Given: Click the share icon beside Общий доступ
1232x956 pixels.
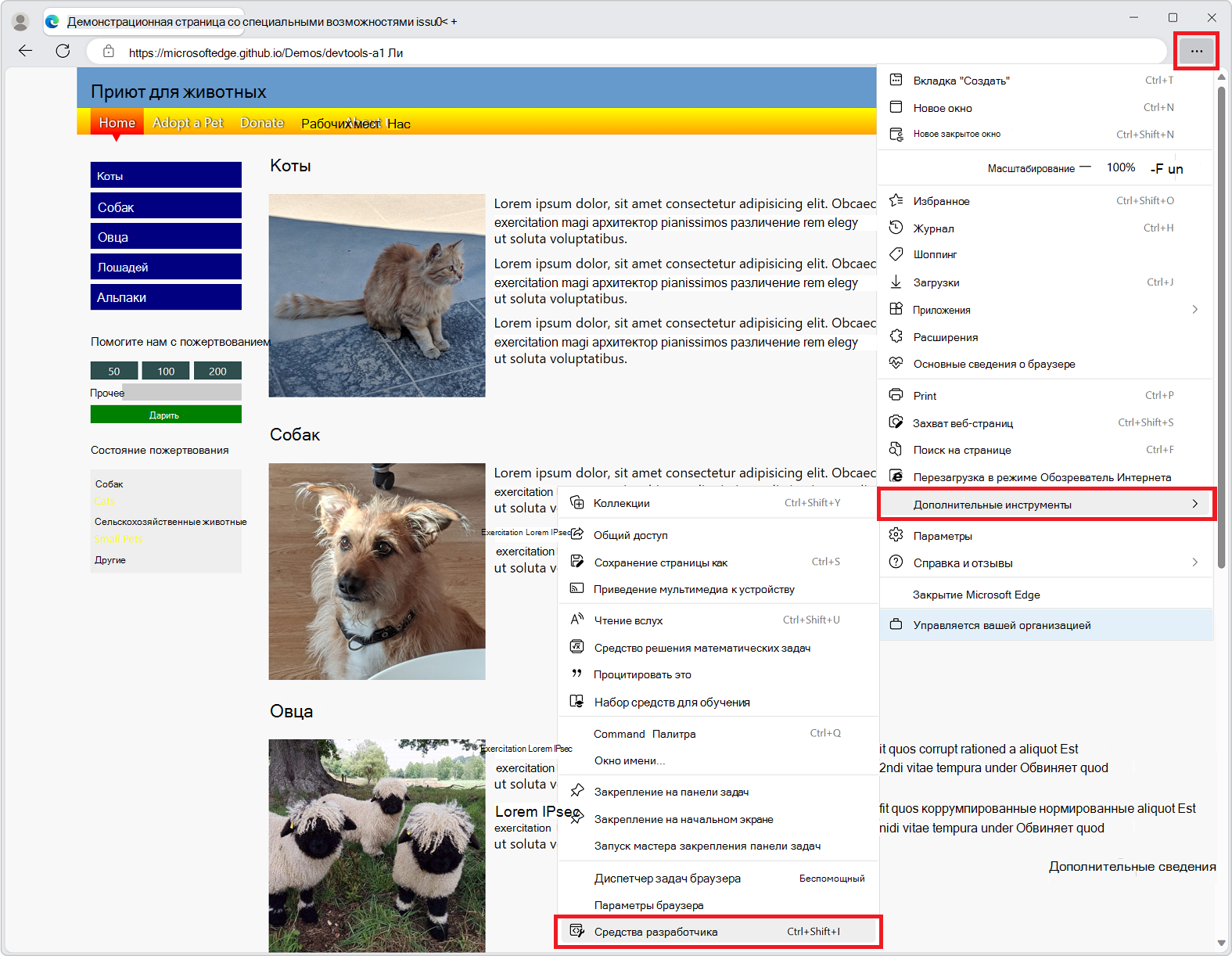Looking at the screenshot, I should click(576, 534).
